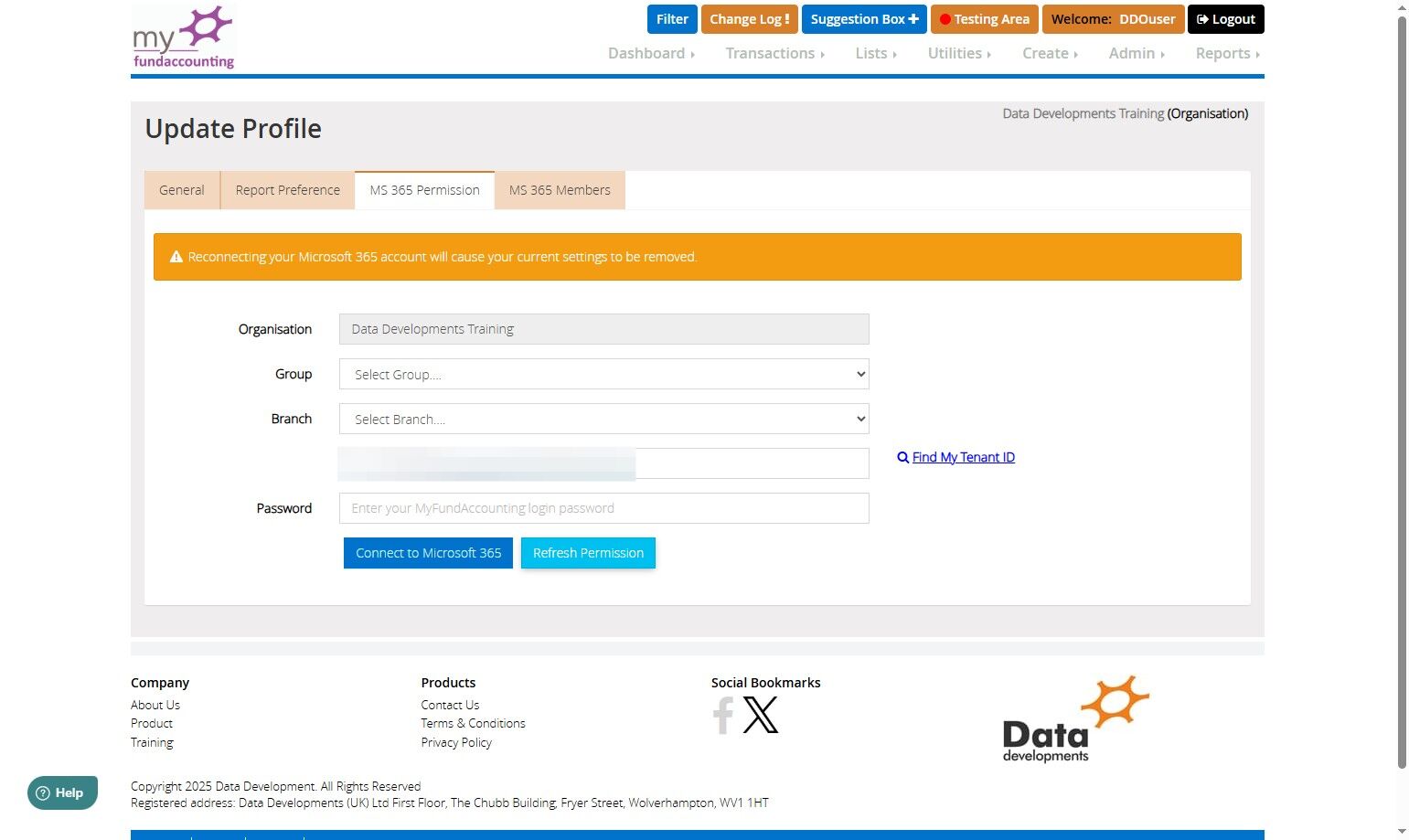This screenshot has height=840, width=1409.
Task: Click the Microsoft 365 reconnect warning banner
Action: tap(698, 257)
